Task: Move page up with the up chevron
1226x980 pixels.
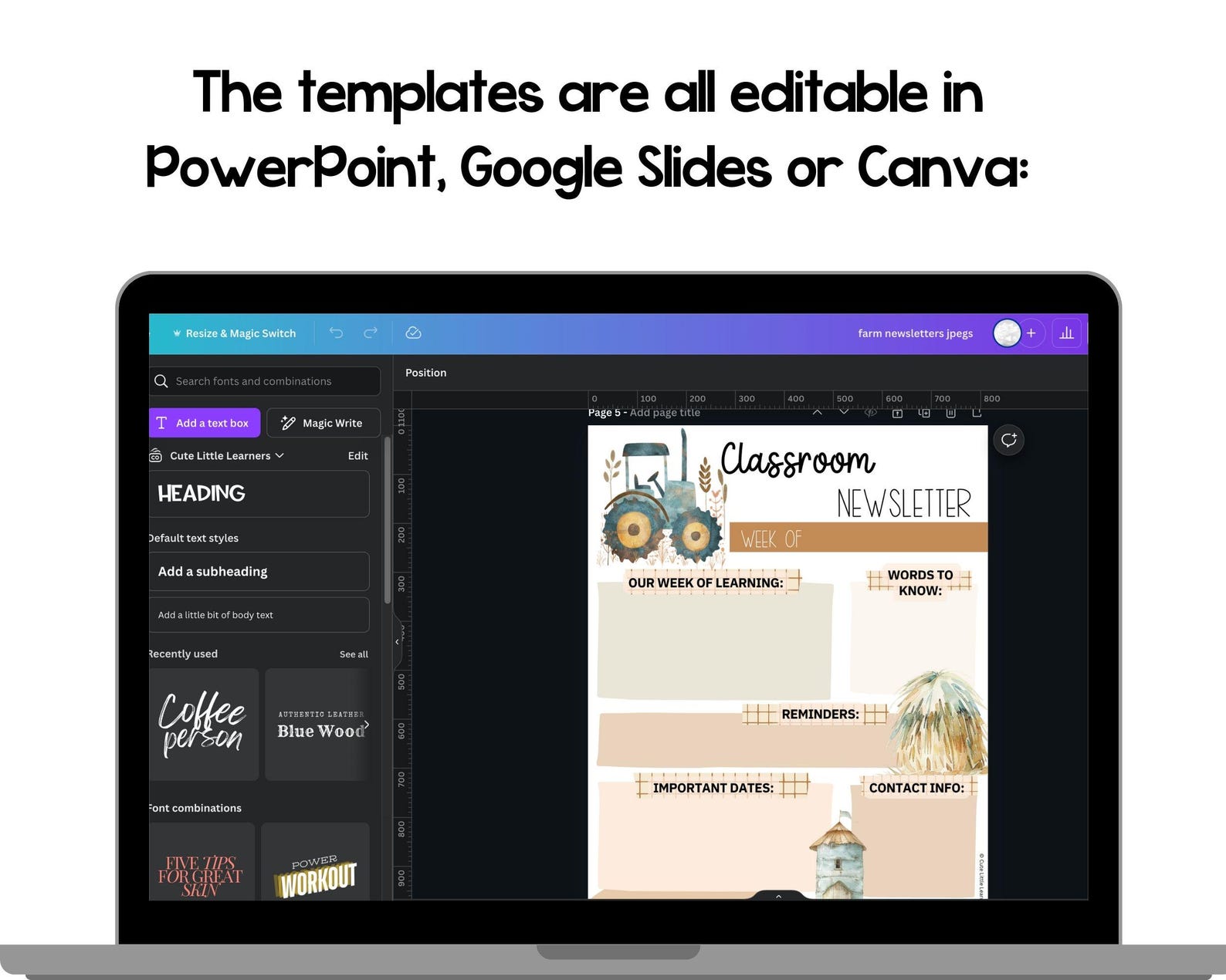Action: coord(817,413)
